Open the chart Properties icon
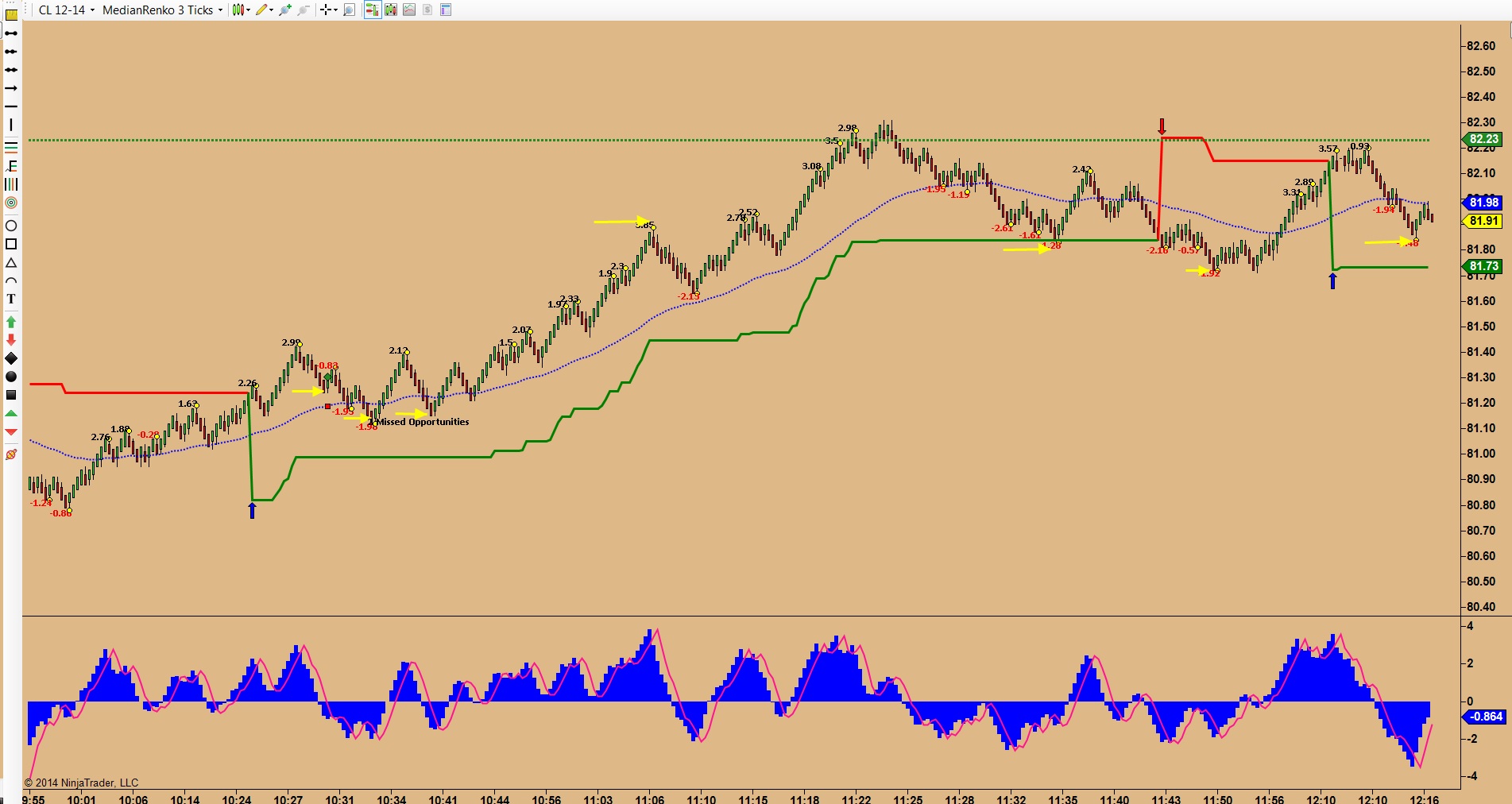 (445, 10)
